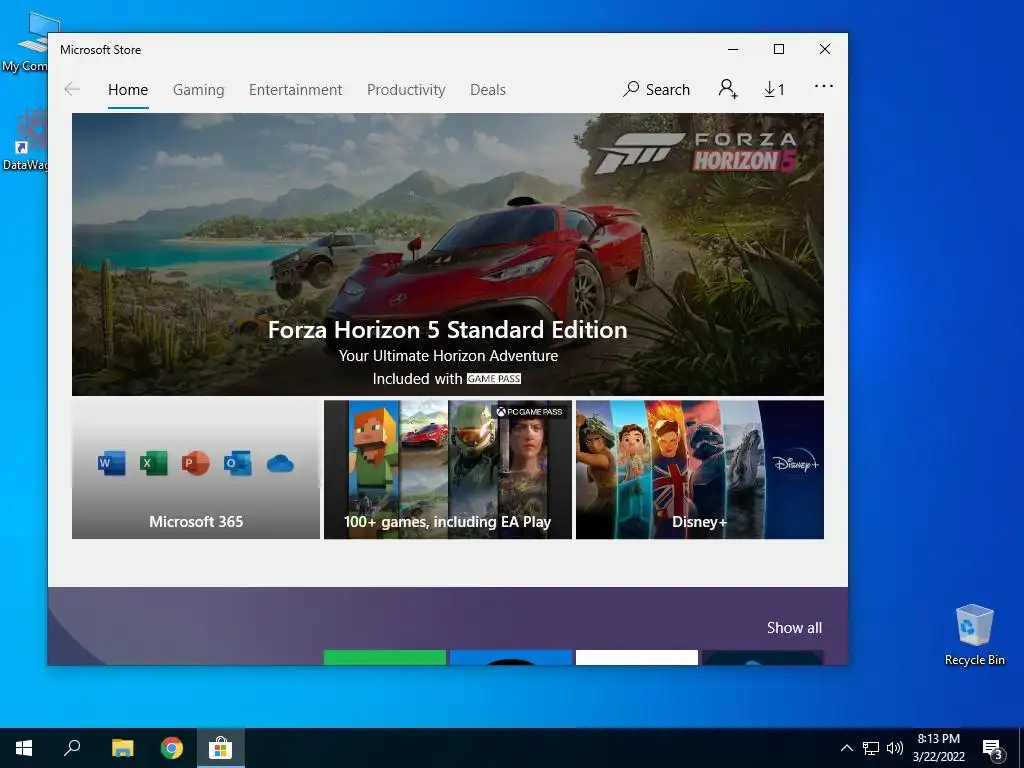The image size is (1024, 768).
Task: Select Microsoft Store taskbar icon
Action: (221, 748)
